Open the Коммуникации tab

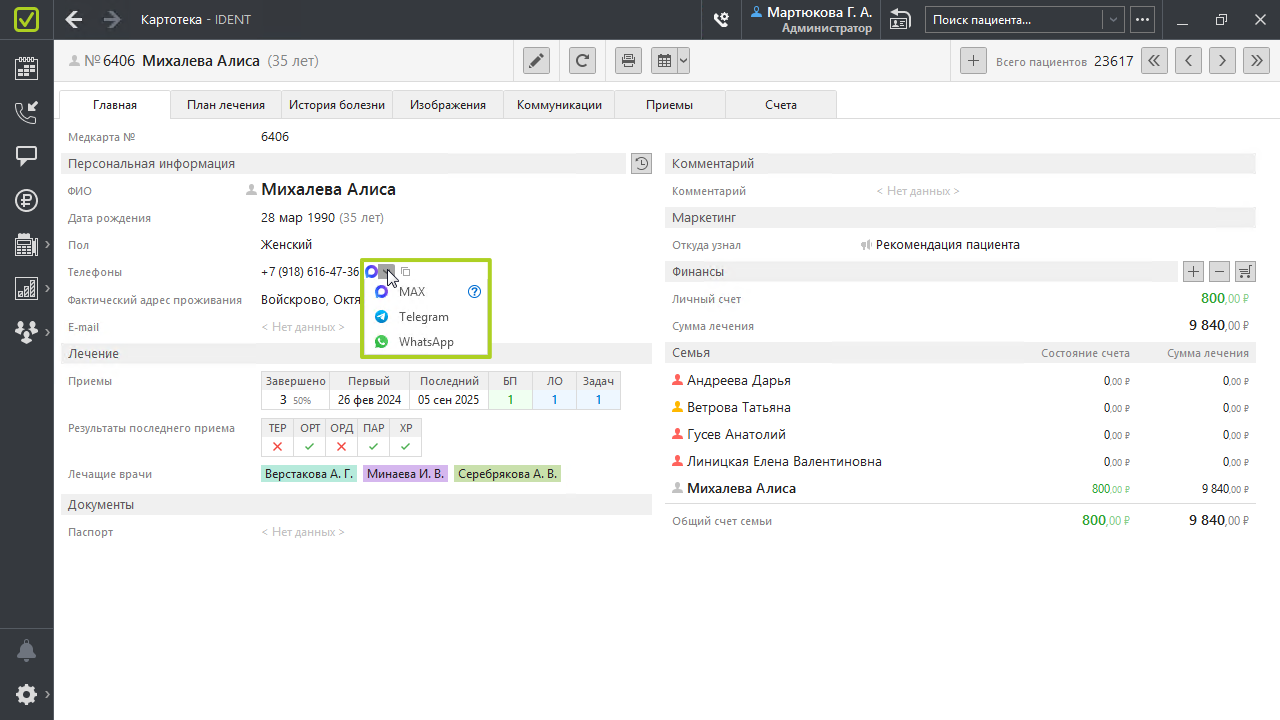click(559, 105)
